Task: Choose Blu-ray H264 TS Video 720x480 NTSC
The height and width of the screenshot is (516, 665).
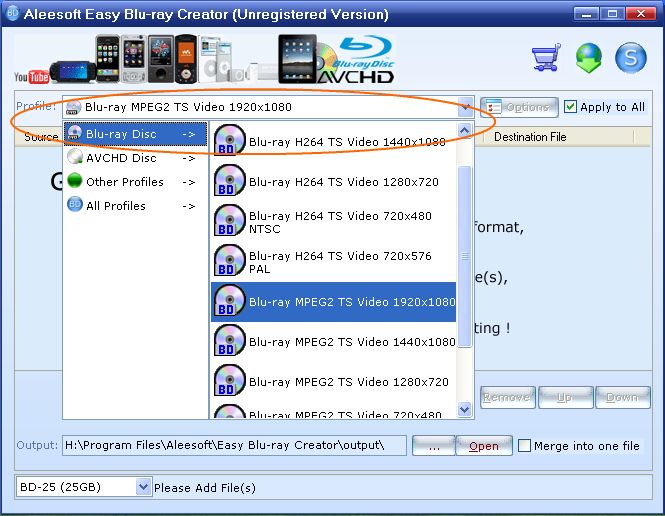Action: click(333, 221)
